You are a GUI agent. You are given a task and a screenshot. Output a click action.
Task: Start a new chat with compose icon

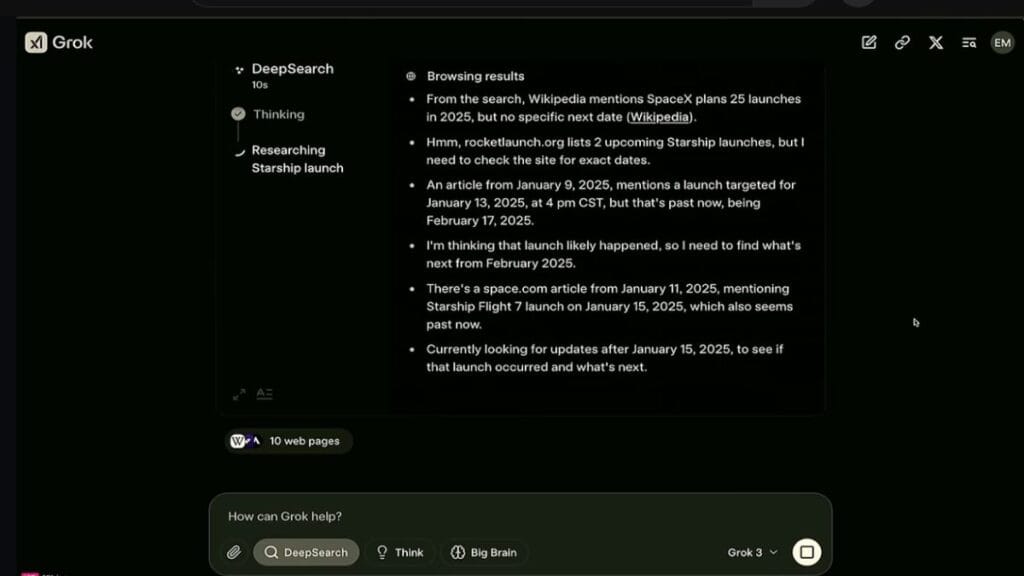(869, 42)
